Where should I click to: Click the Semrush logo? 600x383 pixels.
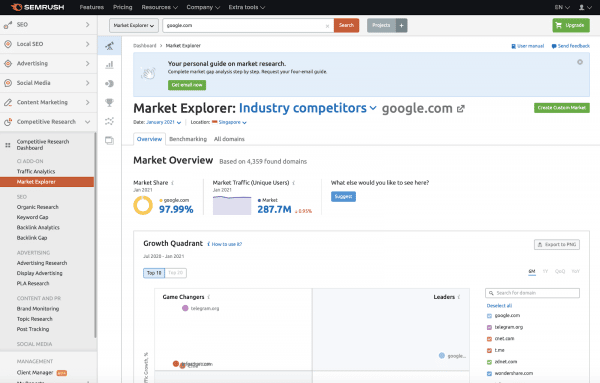coord(38,7)
